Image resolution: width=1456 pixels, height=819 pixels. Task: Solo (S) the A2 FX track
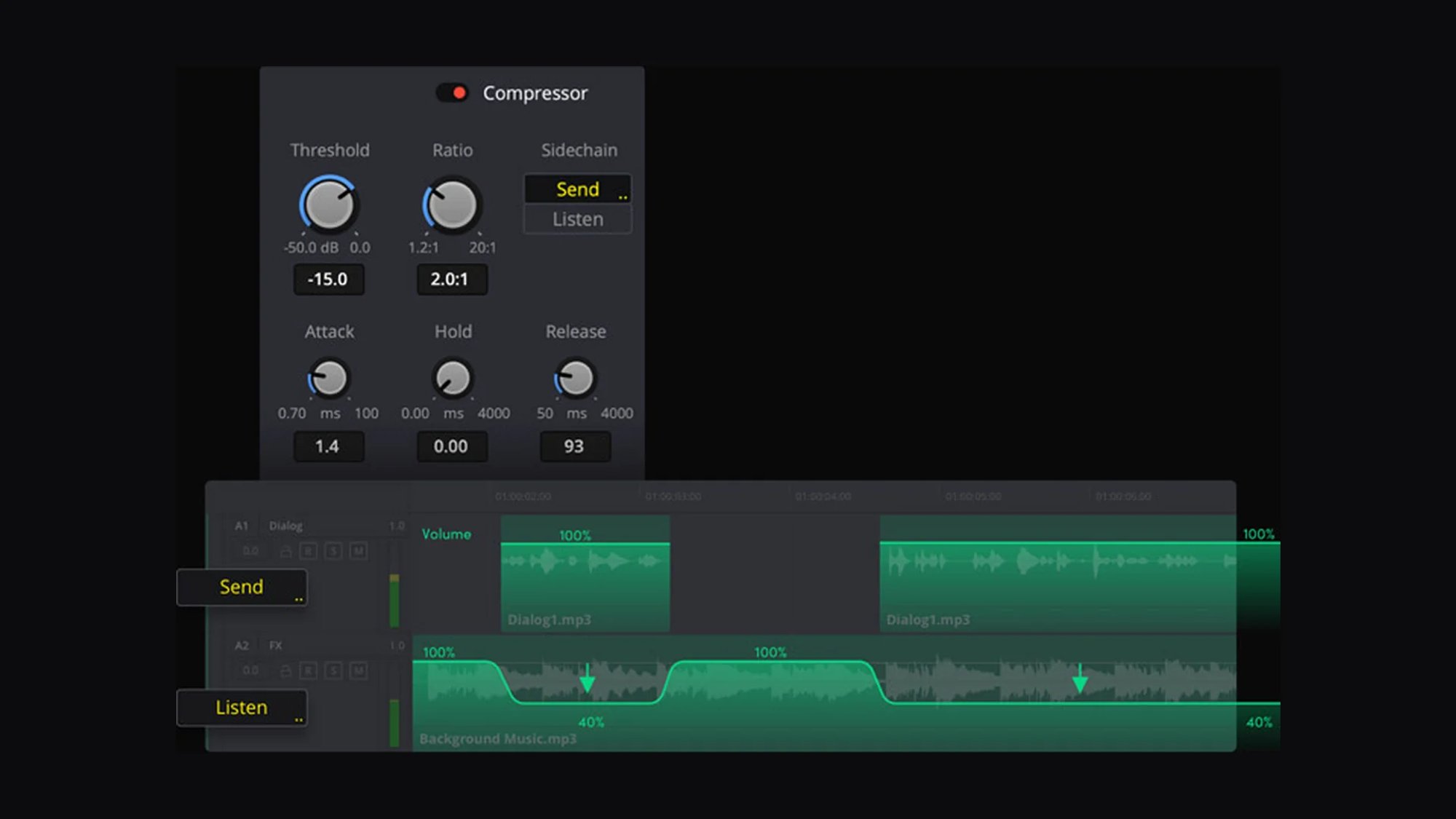click(333, 670)
